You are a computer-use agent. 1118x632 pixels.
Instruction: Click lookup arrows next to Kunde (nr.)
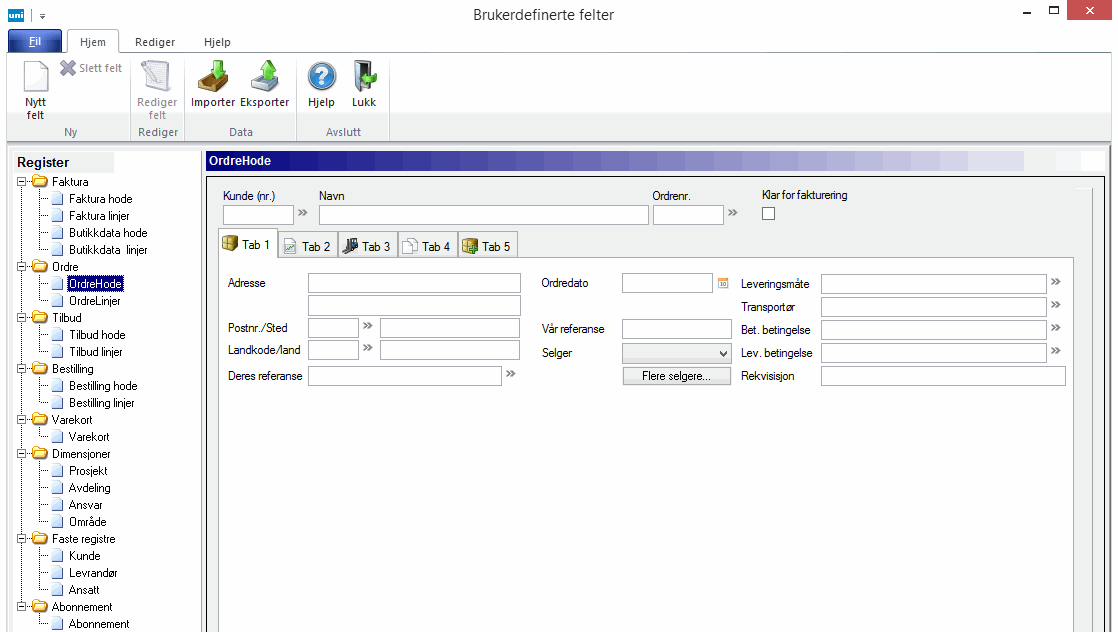coord(303,214)
